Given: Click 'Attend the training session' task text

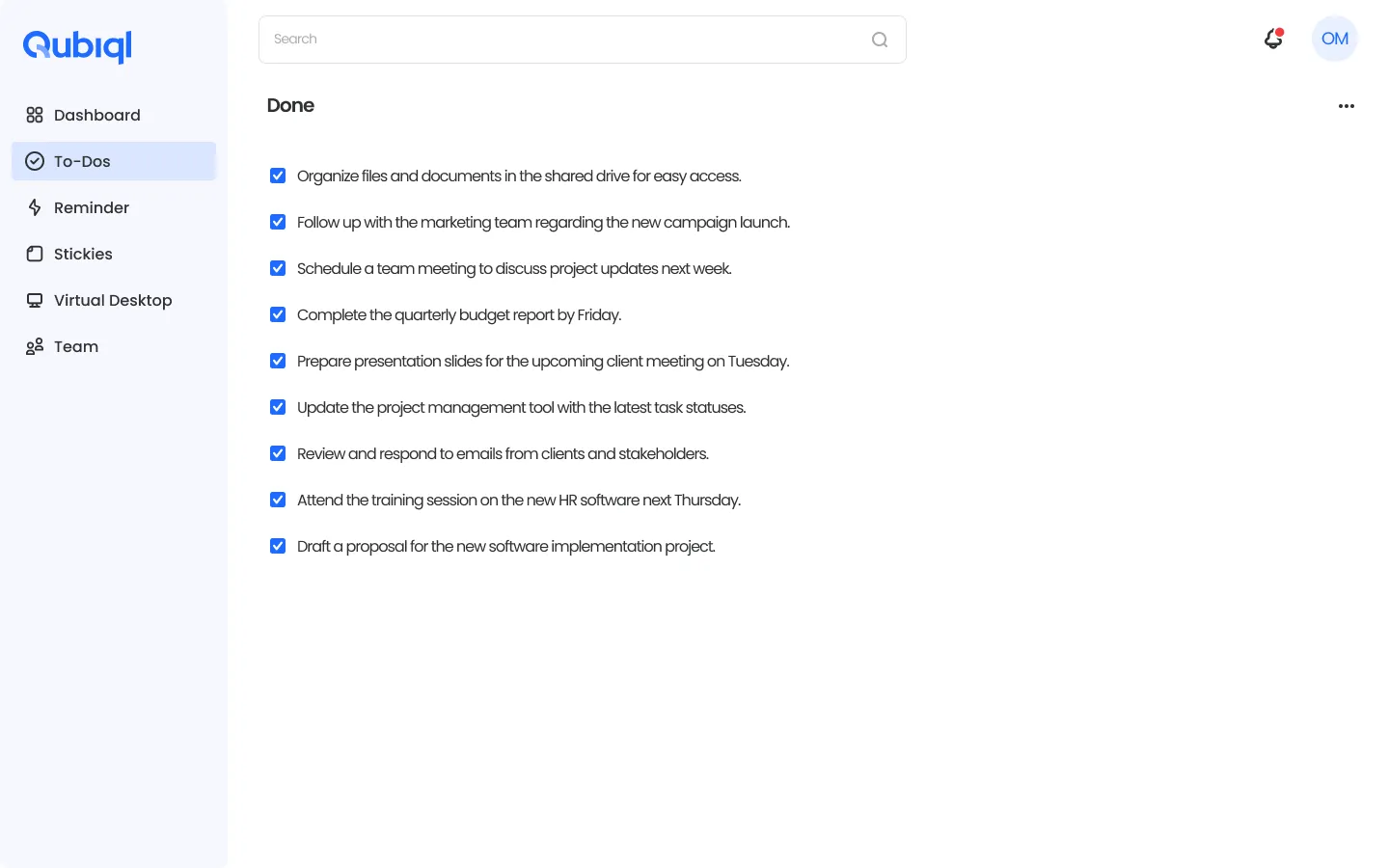Looking at the screenshot, I should 518,500.
